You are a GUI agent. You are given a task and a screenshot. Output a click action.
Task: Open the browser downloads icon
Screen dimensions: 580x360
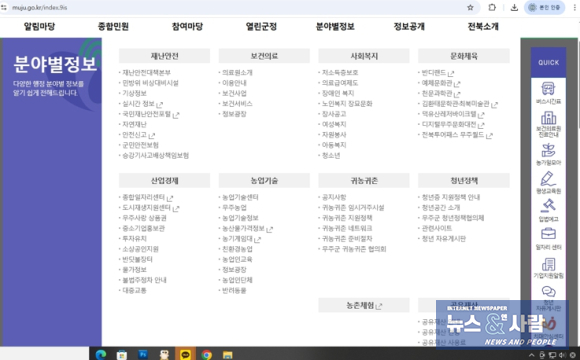514,7
